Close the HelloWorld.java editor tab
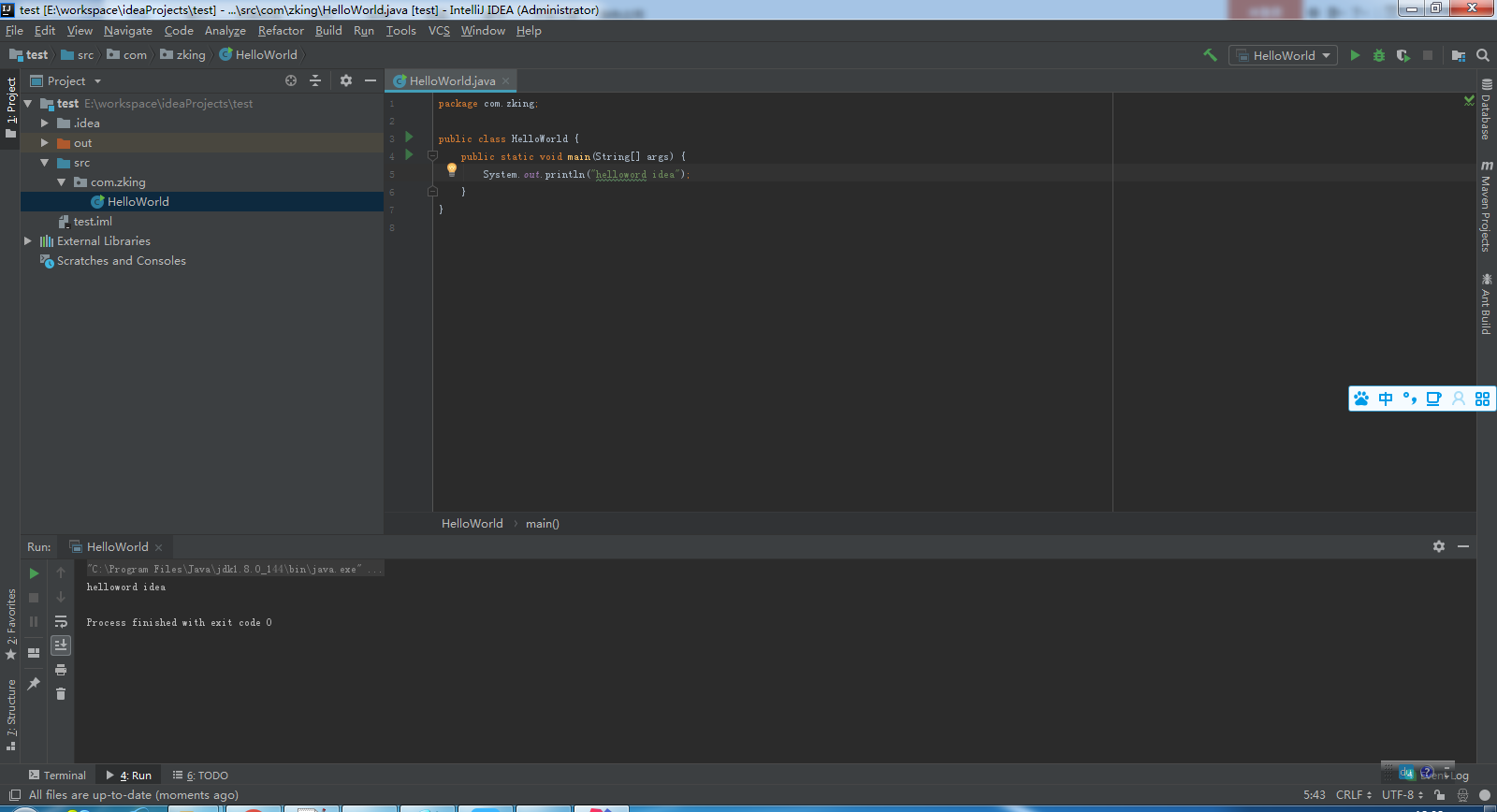Viewport: 1497px width, 812px height. pyautogui.click(x=506, y=81)
